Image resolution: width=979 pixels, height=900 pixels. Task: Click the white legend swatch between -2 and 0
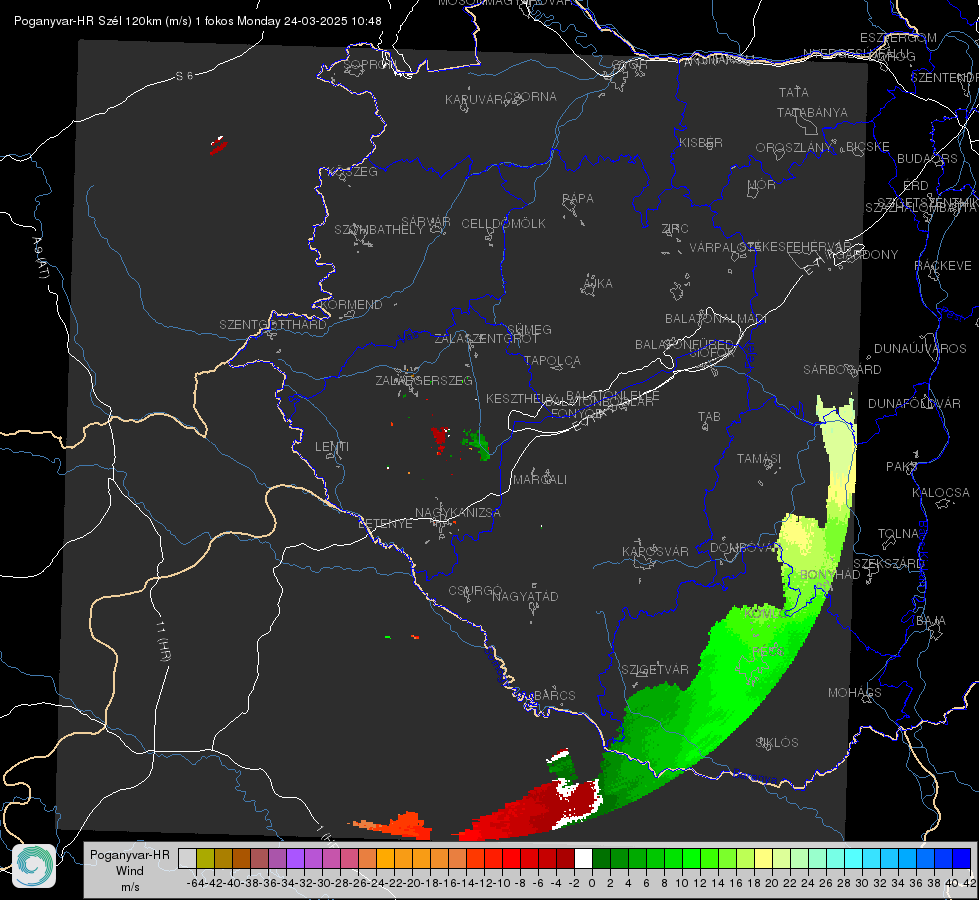pos(583,859)
